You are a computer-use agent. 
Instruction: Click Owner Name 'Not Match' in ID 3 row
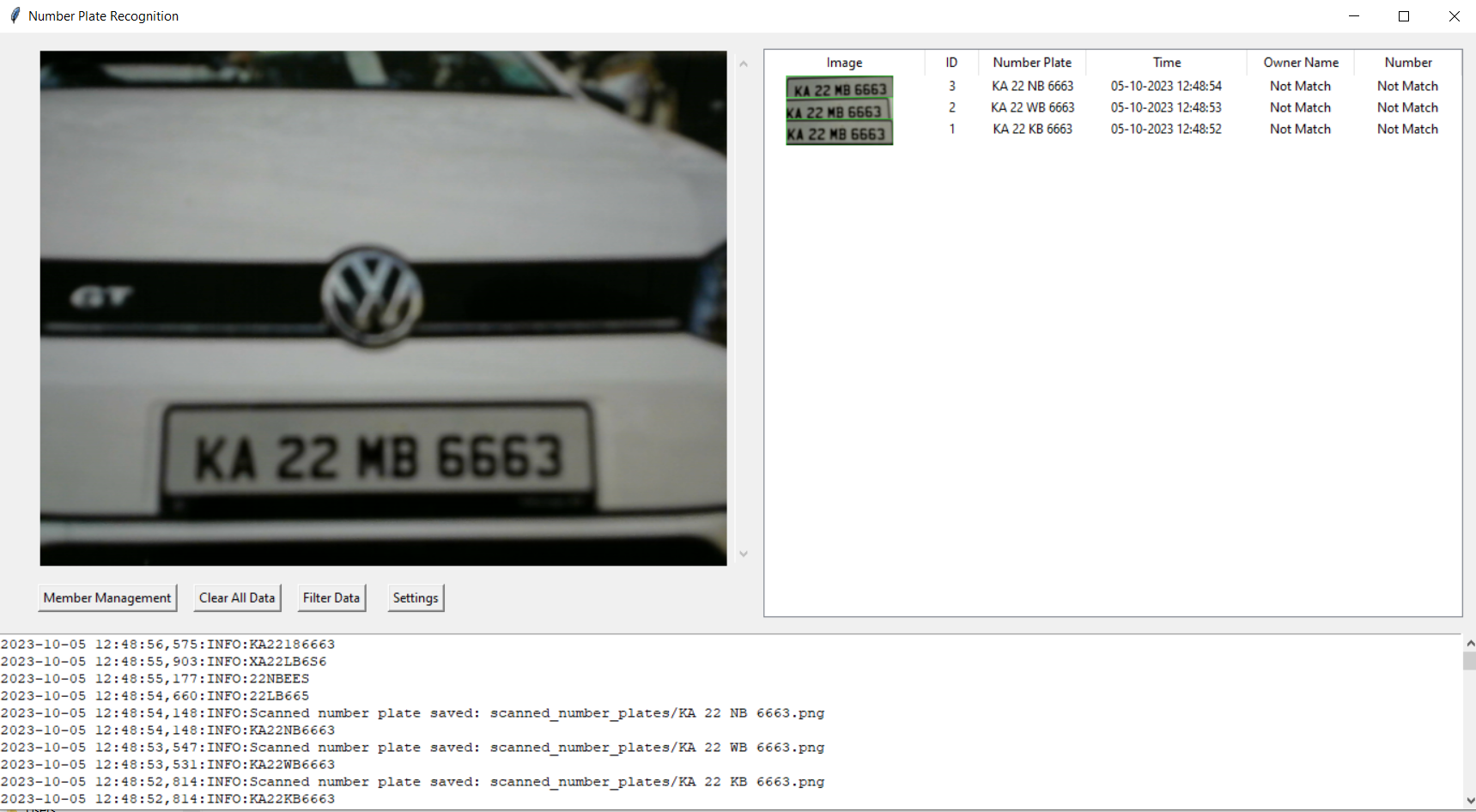tap(1301, 86)
